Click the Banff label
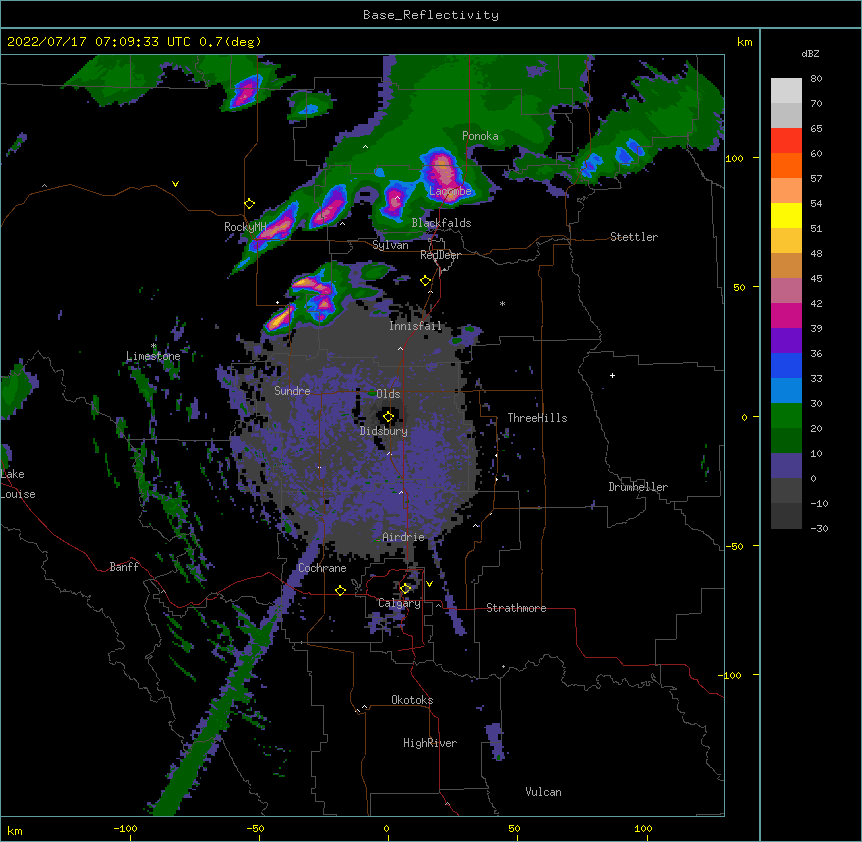This screenshot has height=842, width=862. pos(124,567)
